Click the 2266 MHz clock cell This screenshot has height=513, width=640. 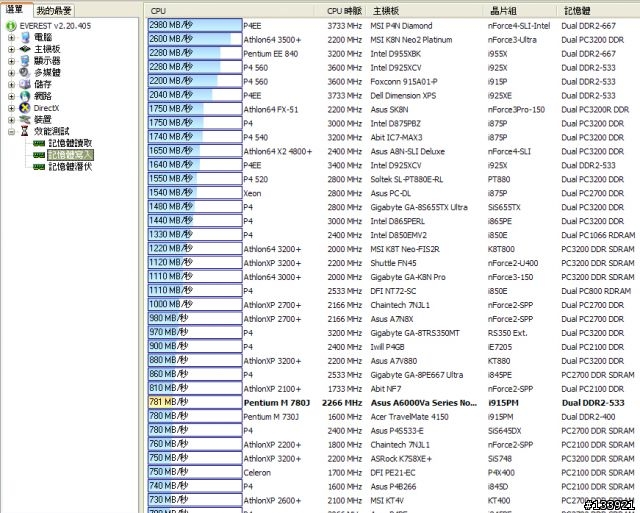(x=342, y=403)
